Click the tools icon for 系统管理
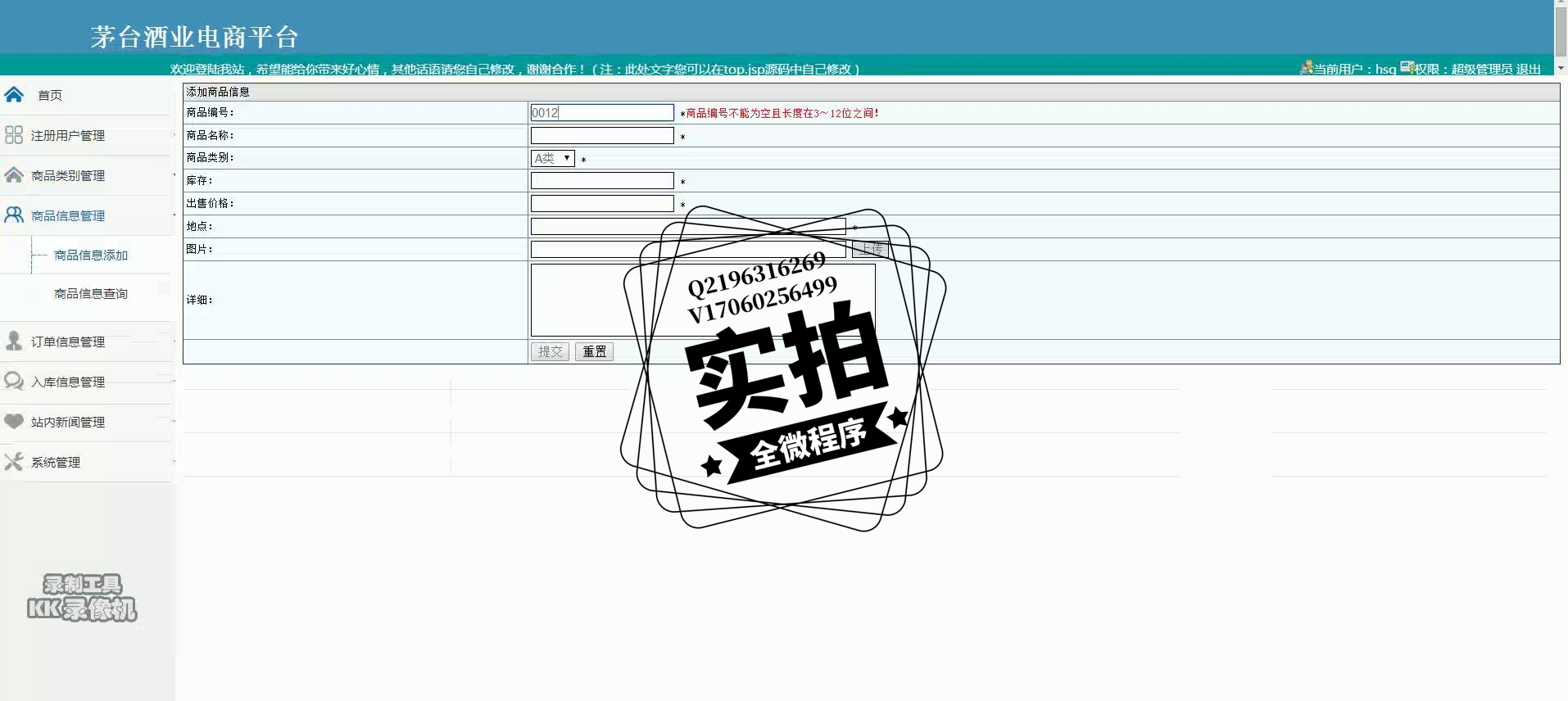The image size is (1568, 701). coord(14,461)
